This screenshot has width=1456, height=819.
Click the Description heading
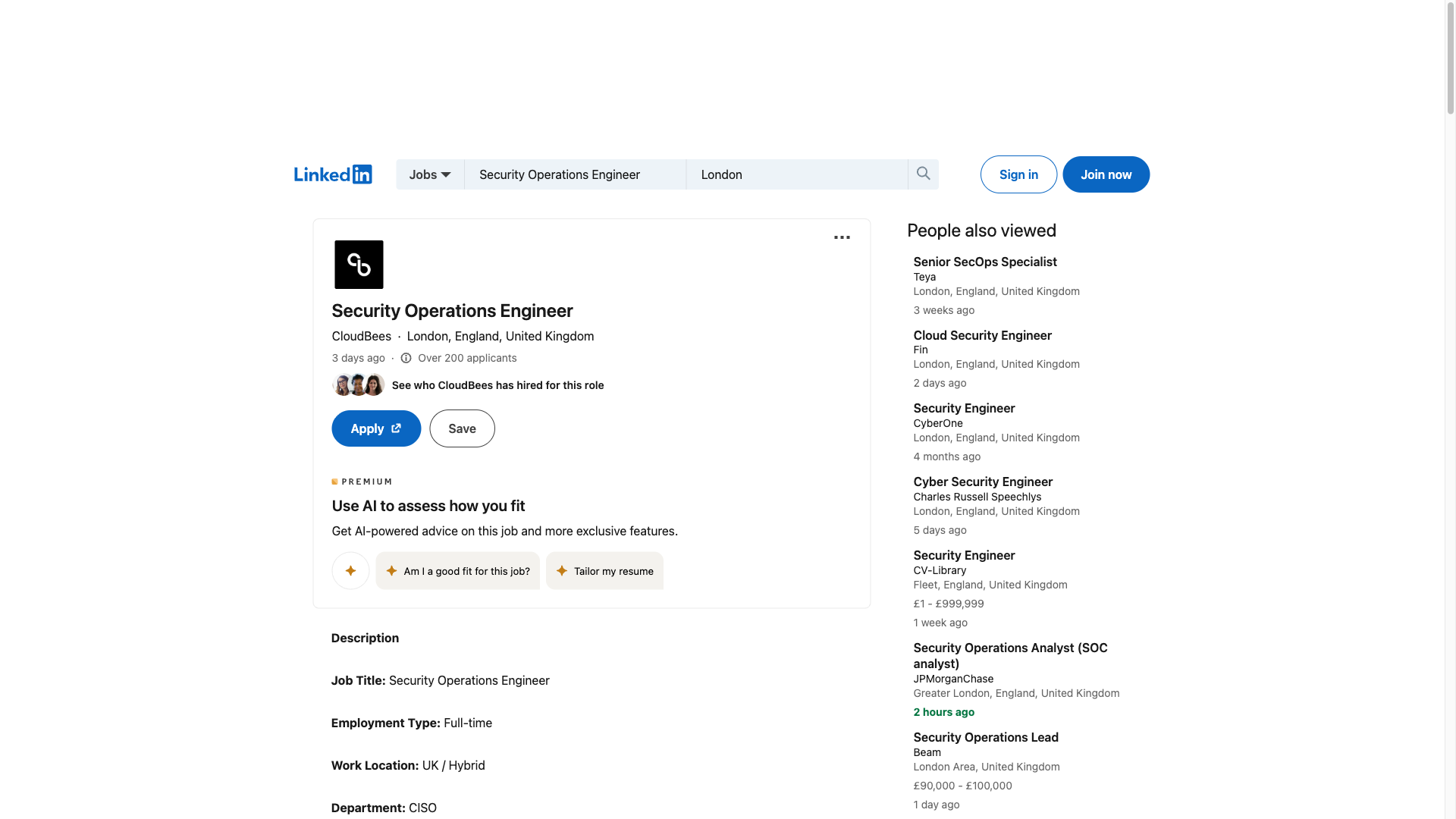(365, 638)
